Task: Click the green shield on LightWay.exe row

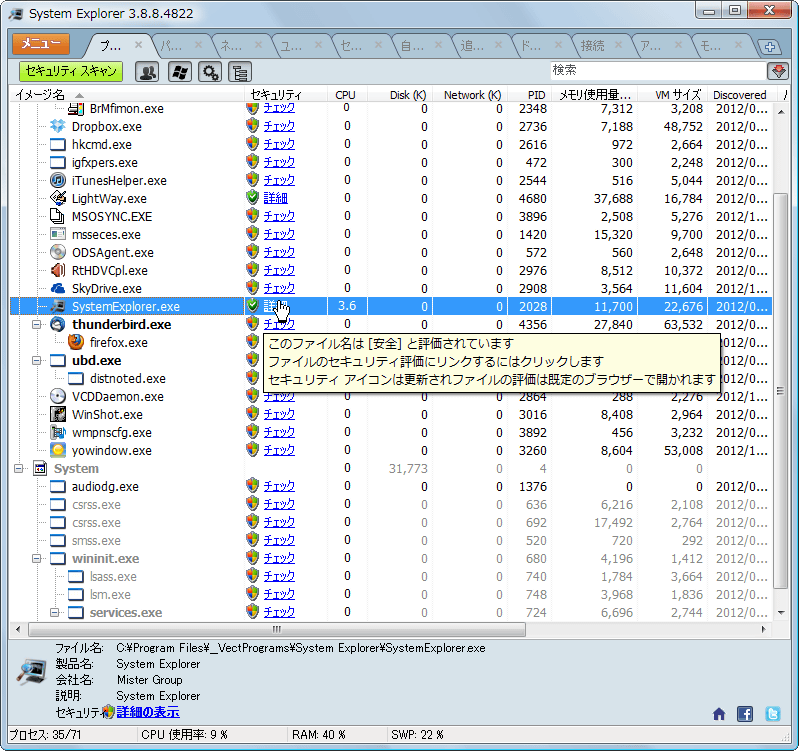Action: click(253, 198)
